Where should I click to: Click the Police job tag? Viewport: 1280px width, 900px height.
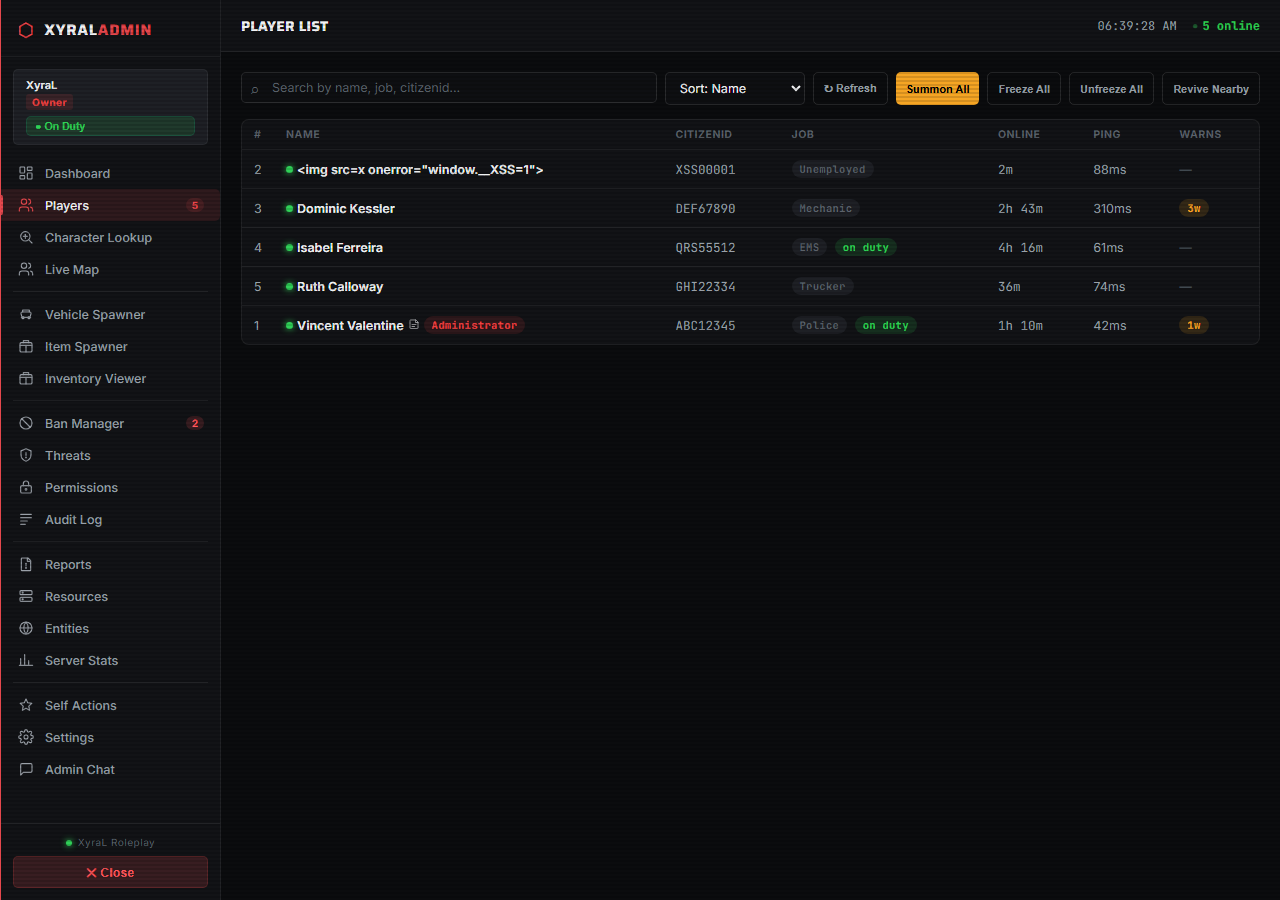click(x=819, y=325)
